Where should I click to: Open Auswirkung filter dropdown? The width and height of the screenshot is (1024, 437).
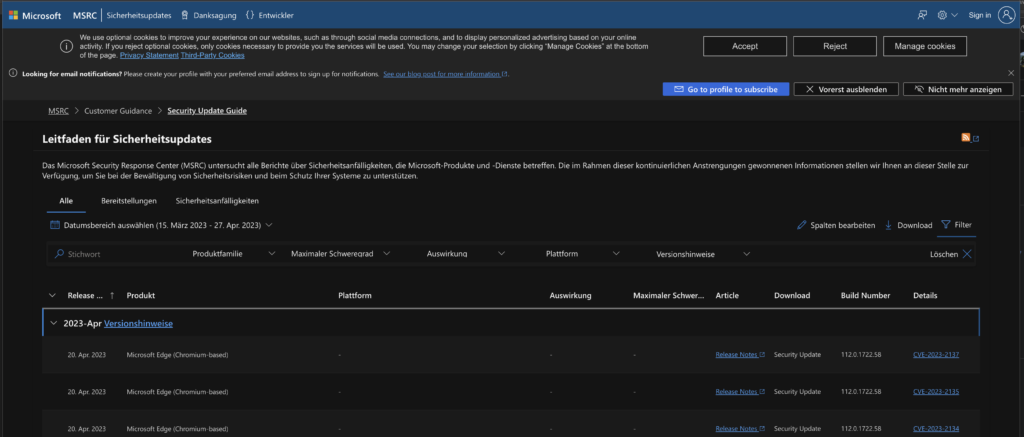pos(466,254)
